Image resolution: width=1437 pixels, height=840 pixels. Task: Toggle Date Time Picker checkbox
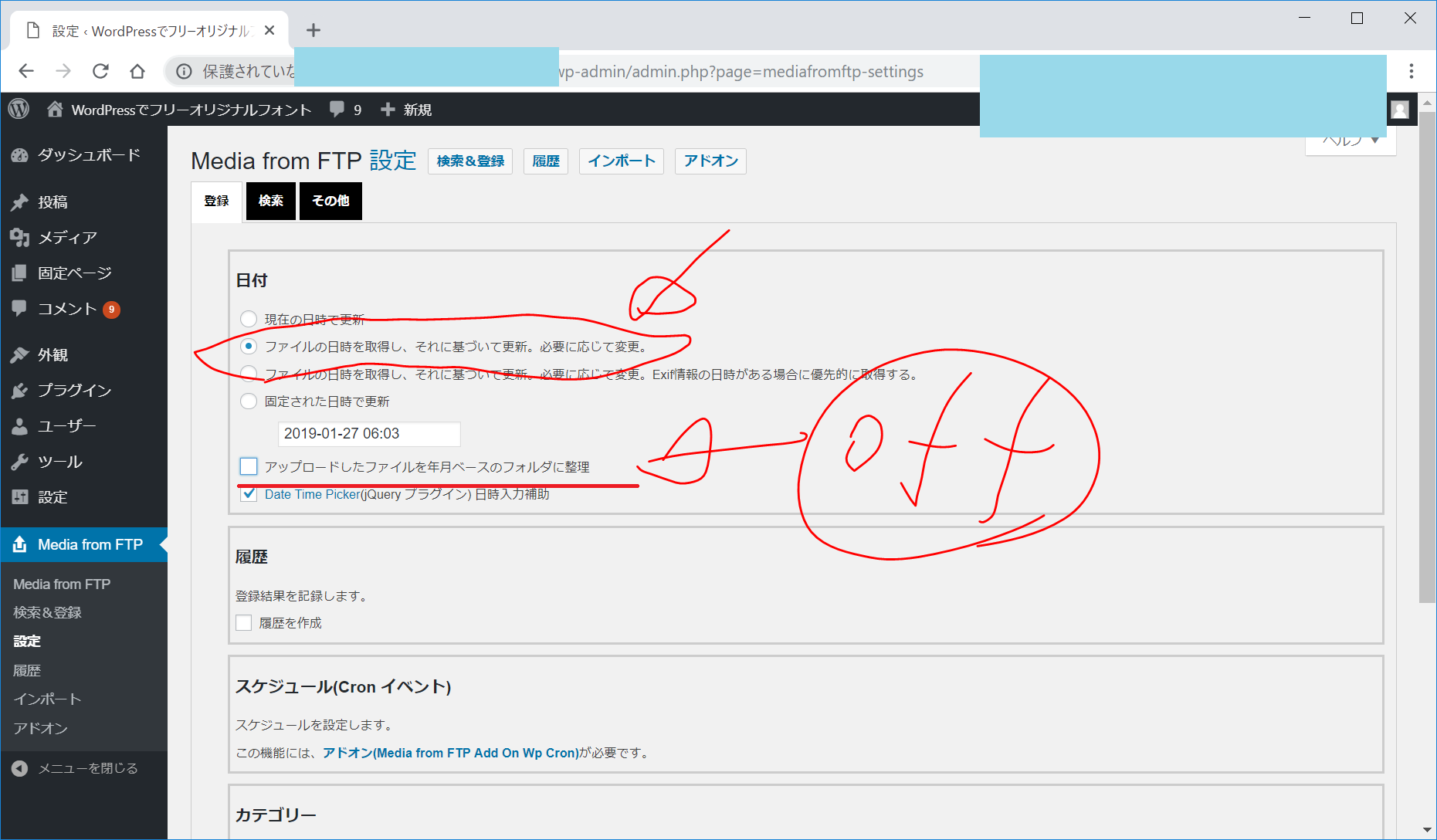[249, 494]
